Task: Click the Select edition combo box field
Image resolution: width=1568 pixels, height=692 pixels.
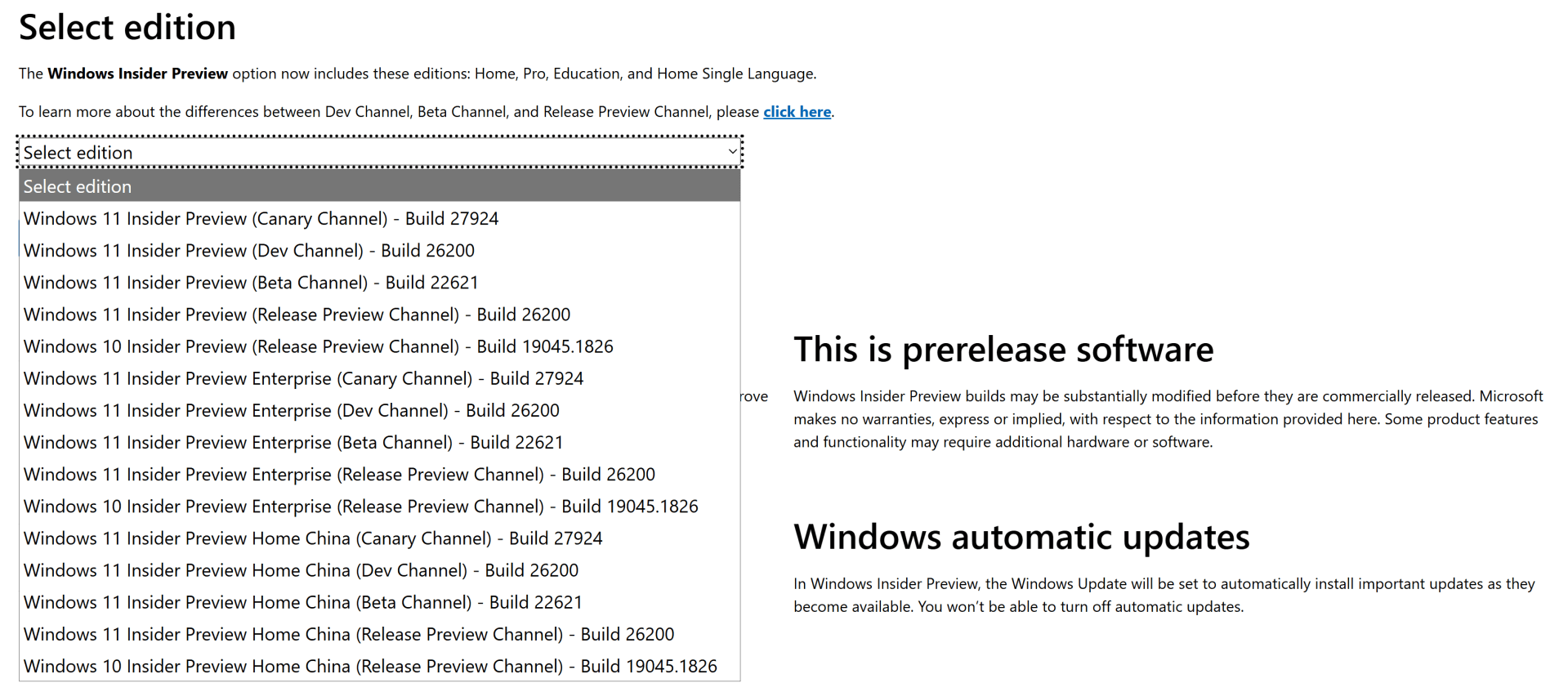Action: [368, 153]
